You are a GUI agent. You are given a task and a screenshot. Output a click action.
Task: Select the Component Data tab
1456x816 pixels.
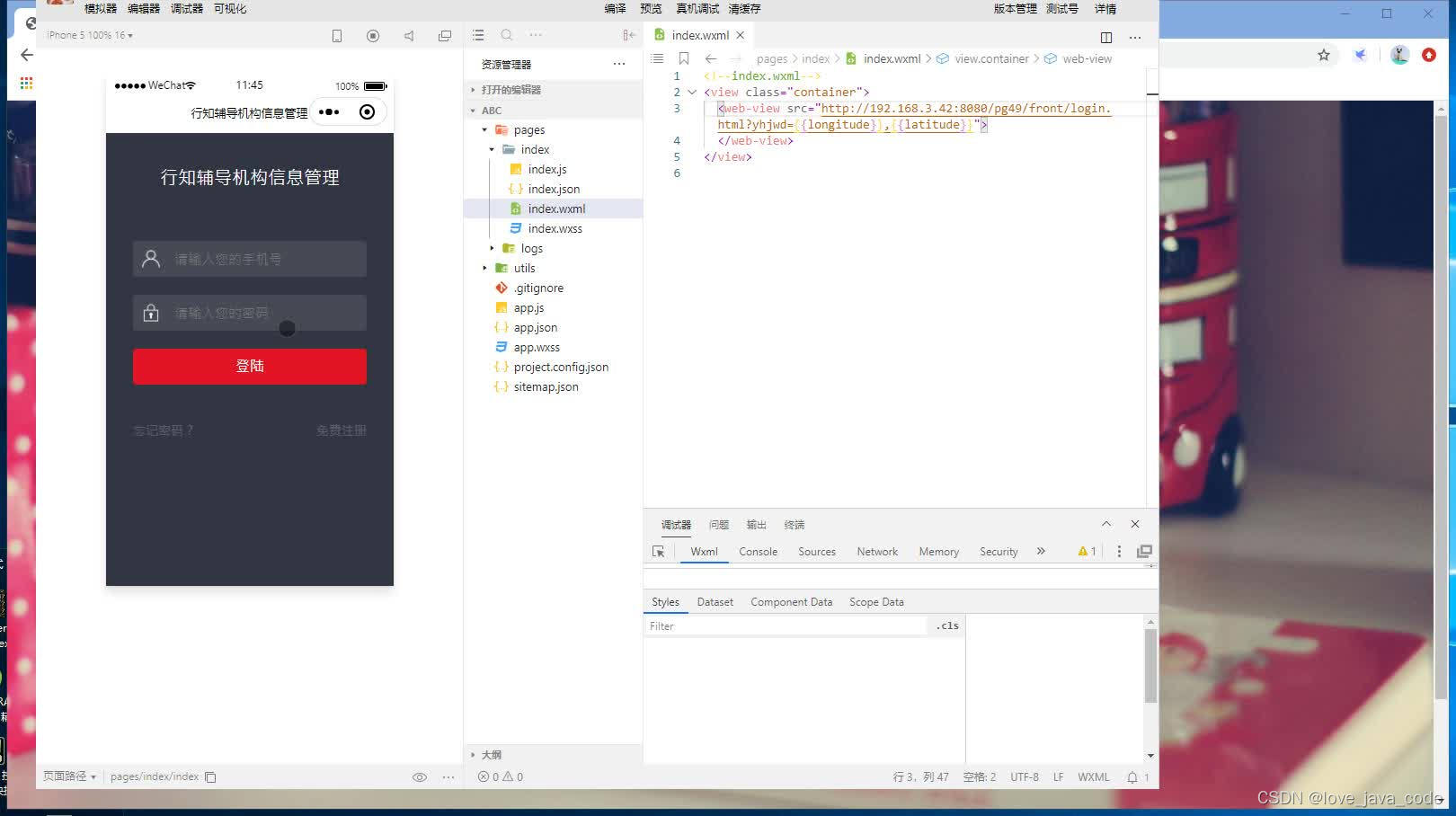[x=792, y=602]
